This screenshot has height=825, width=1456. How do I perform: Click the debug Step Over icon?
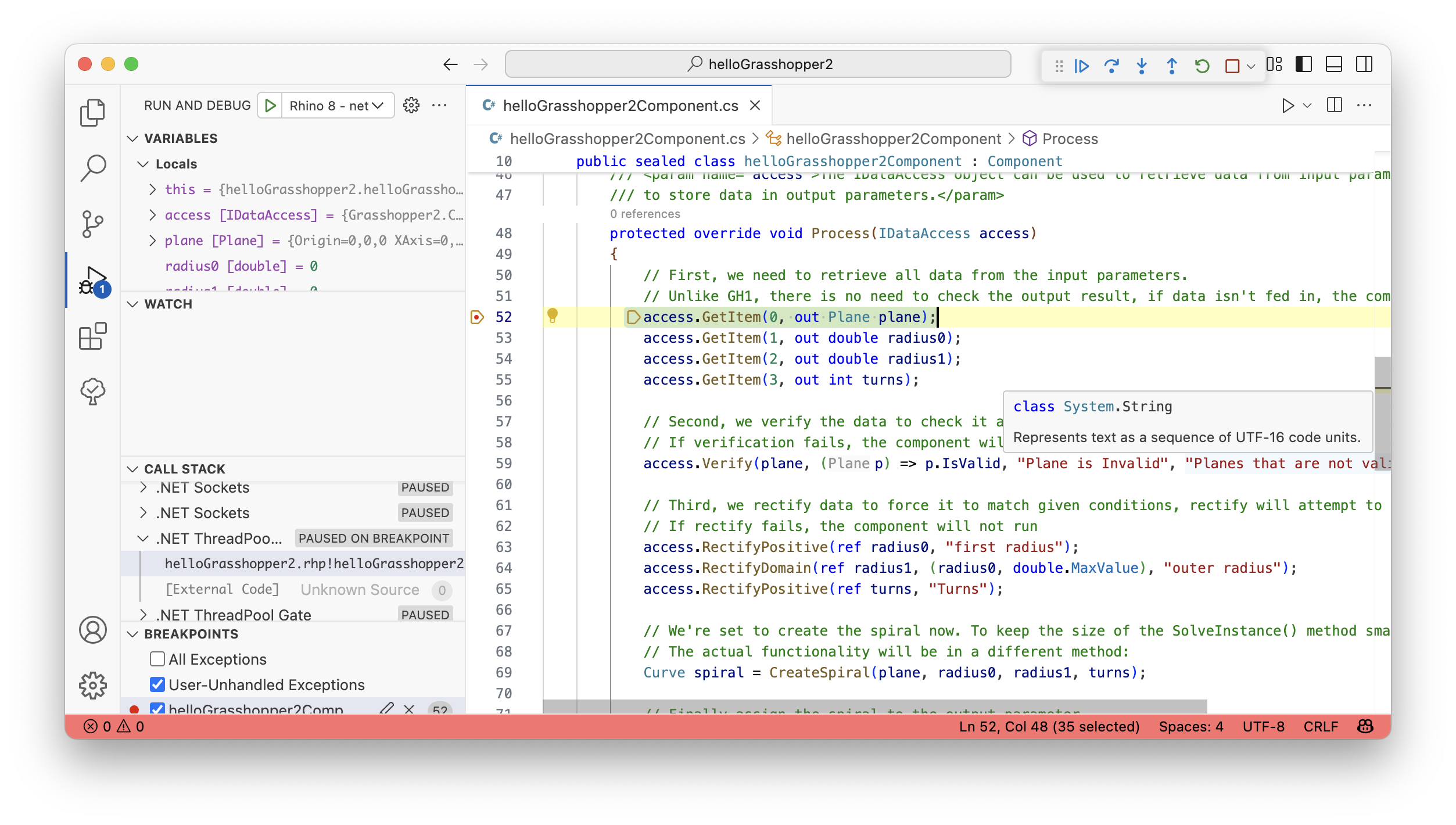pyautogui.click(x=1111, y=66)
